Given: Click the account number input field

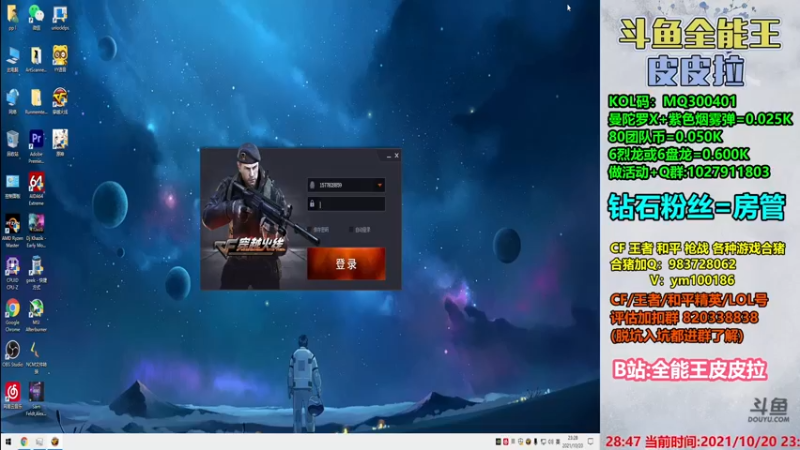Looking at the screenshot, I should [x=346, y=185].
